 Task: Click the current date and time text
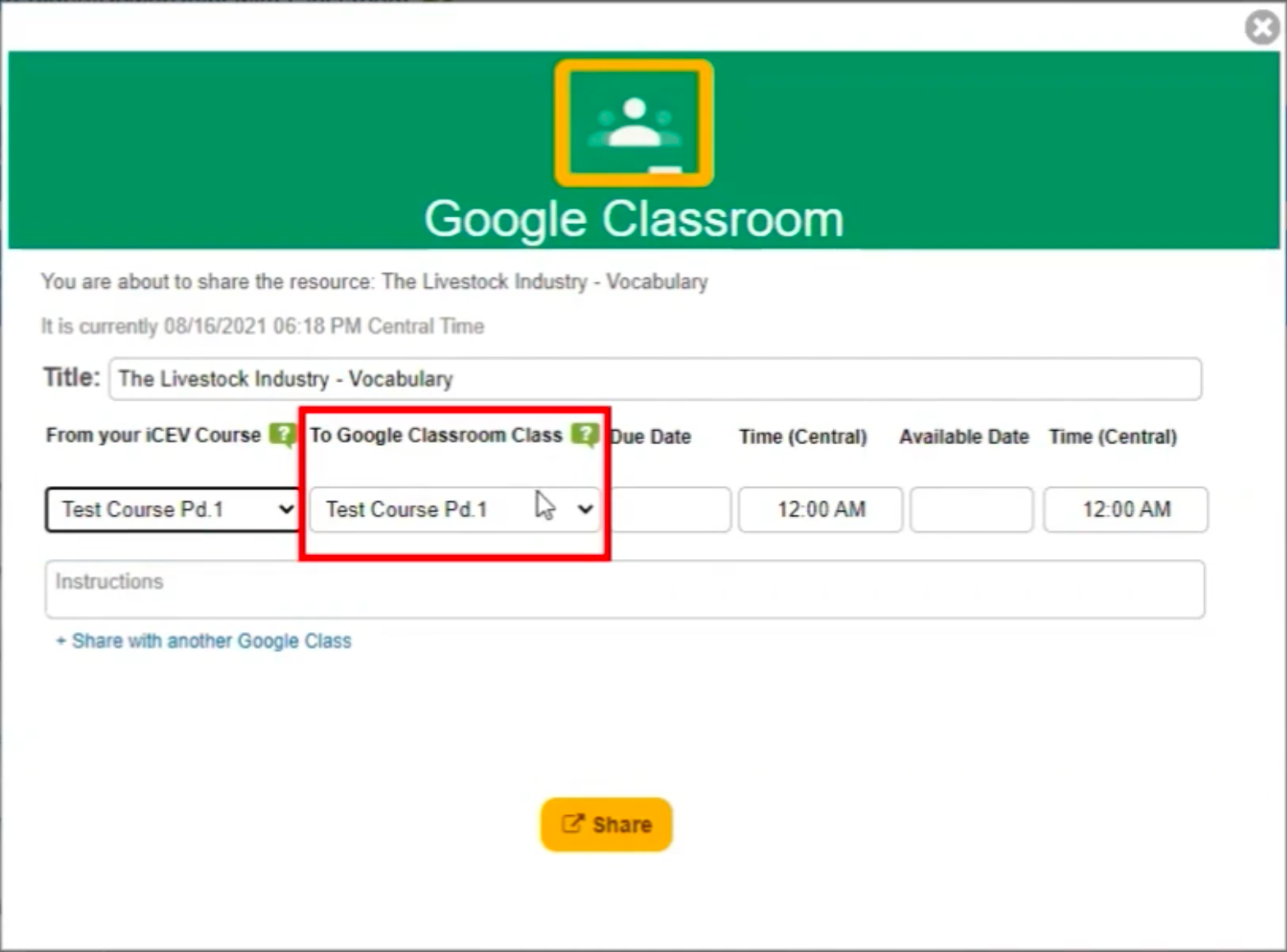(x=263, y=326)
